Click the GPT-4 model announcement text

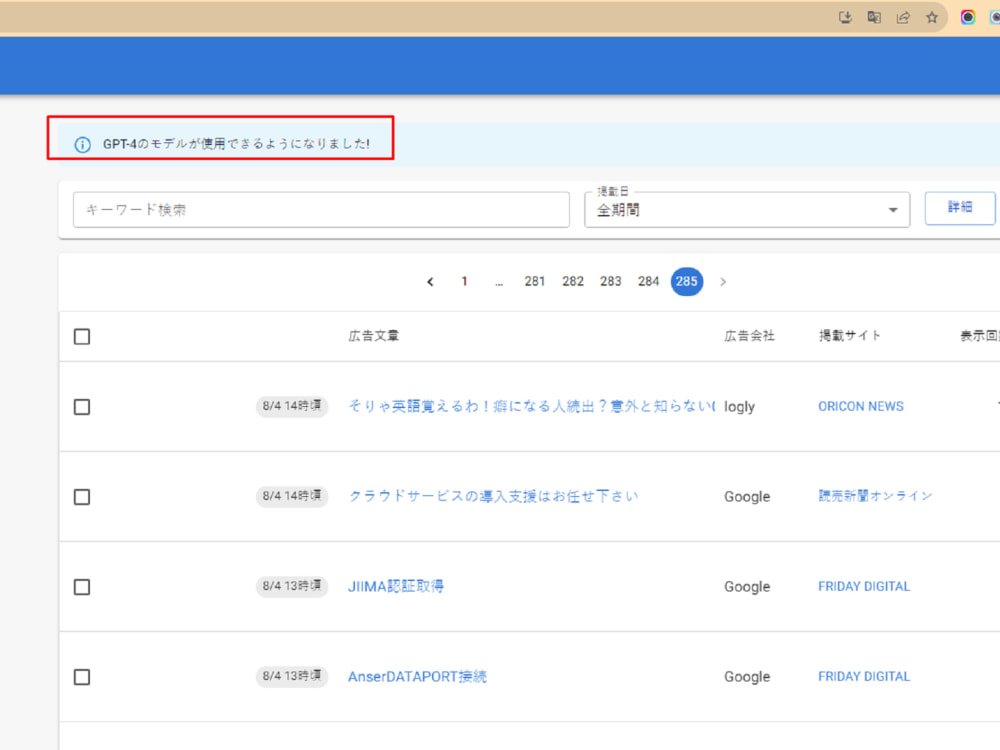pyautogui.click(x=236, y=144)
